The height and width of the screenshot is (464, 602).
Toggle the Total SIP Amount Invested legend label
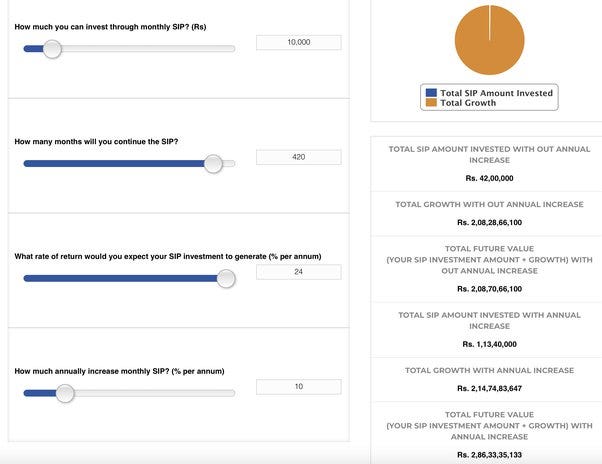496,93
